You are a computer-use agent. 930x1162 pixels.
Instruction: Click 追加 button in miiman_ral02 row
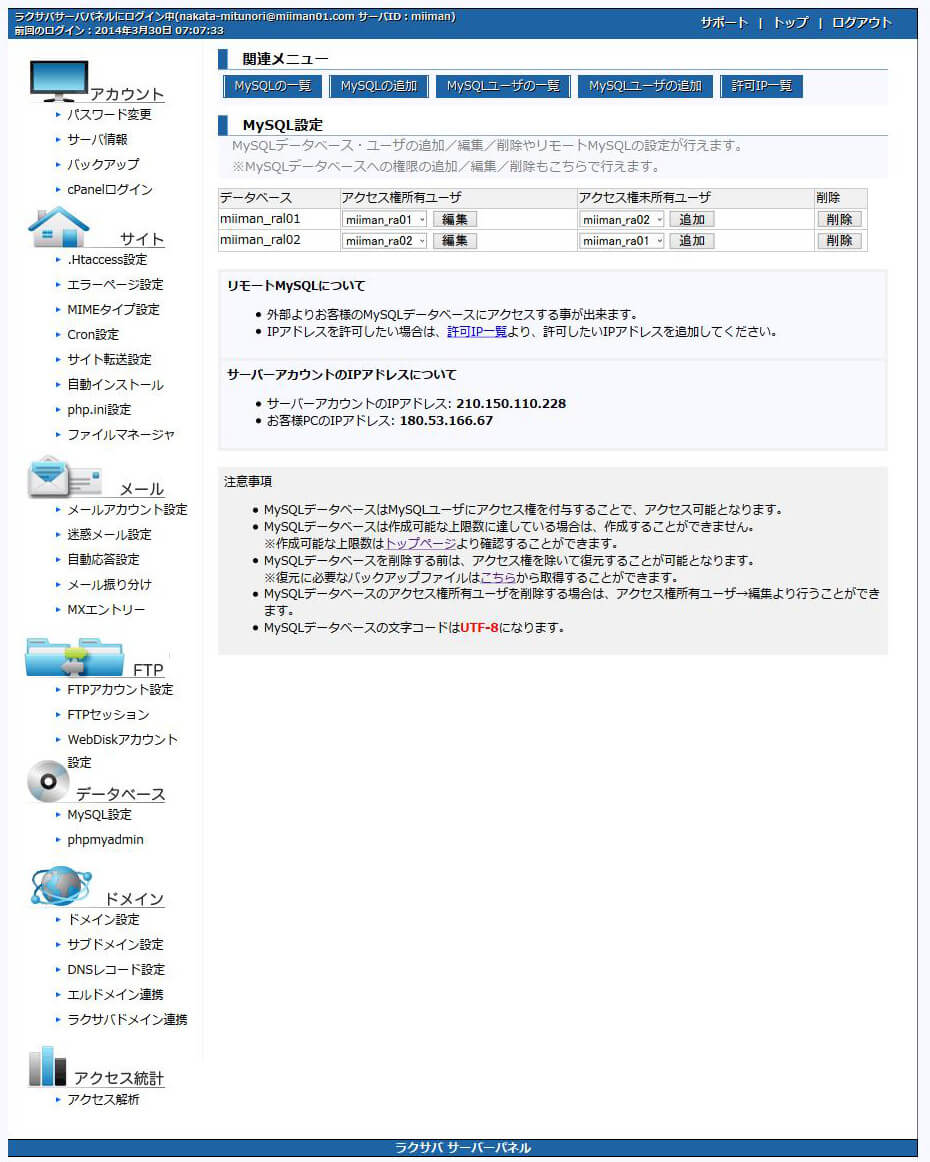[692, 241]
